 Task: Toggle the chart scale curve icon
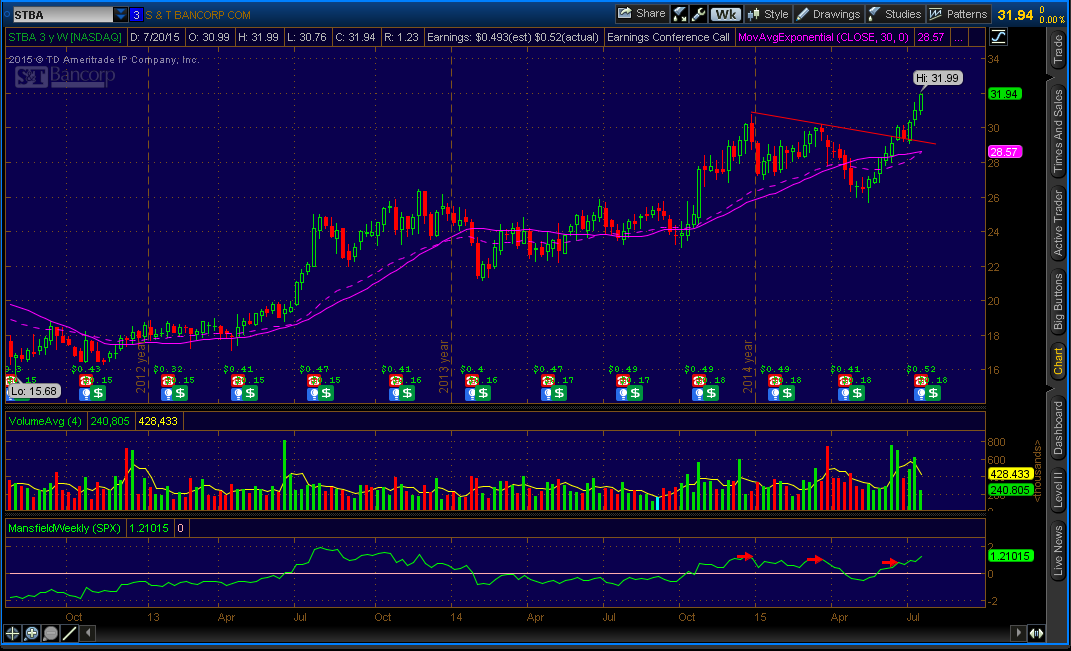tap(999, 38)
